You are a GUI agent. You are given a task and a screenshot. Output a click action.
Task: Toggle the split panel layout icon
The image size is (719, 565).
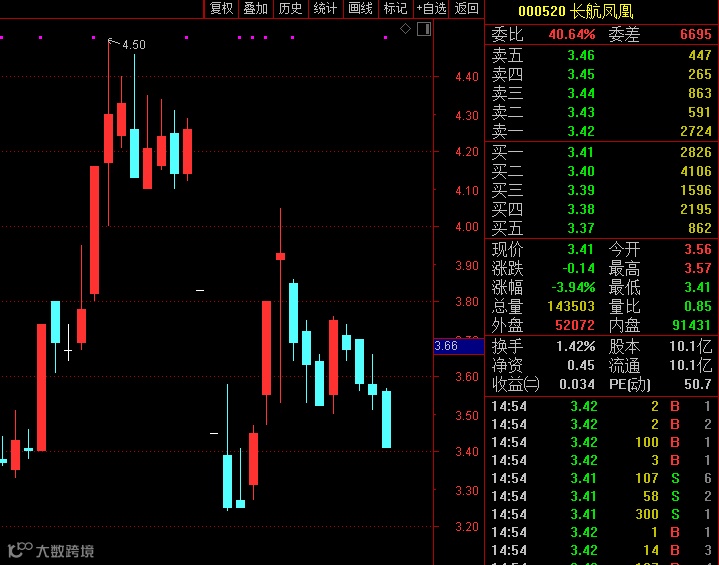click(x=424, y=29)
